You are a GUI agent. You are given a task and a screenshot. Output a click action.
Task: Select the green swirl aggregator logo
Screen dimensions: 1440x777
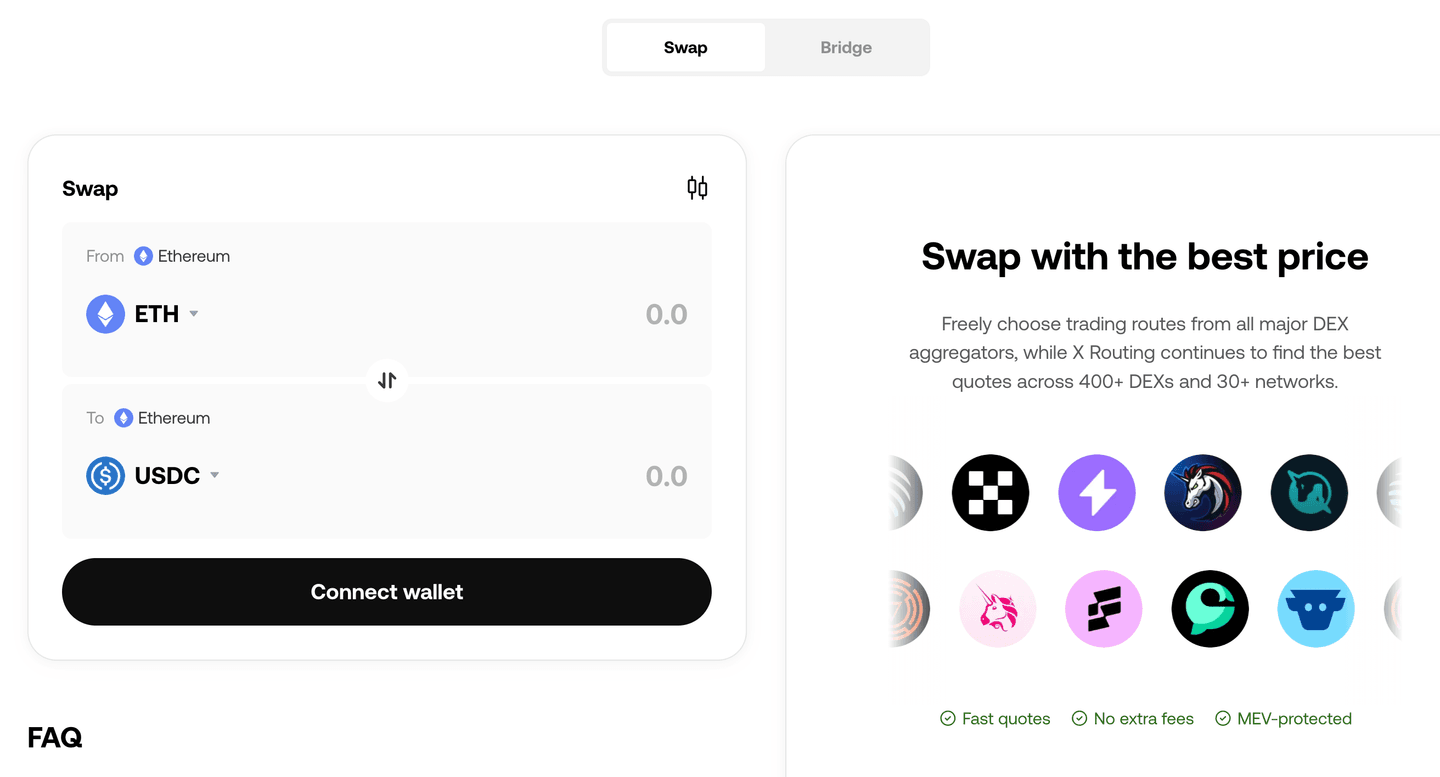point(1210,608)
